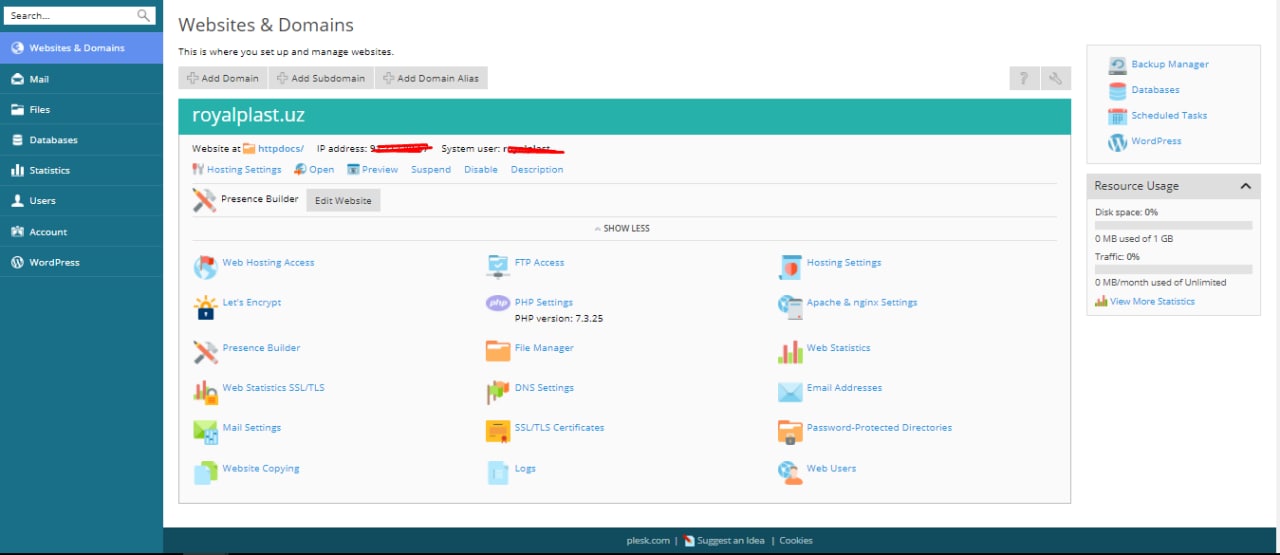Click the Open site link
The height and width of the screenshot is (555, 1280).
(322, 170)
